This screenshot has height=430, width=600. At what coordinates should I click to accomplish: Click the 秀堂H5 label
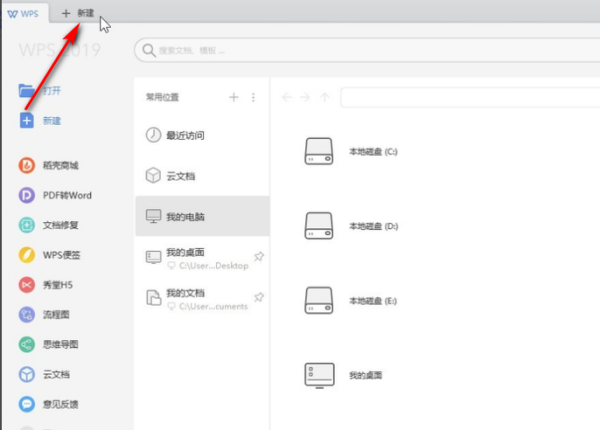click(x=57, y=285)
